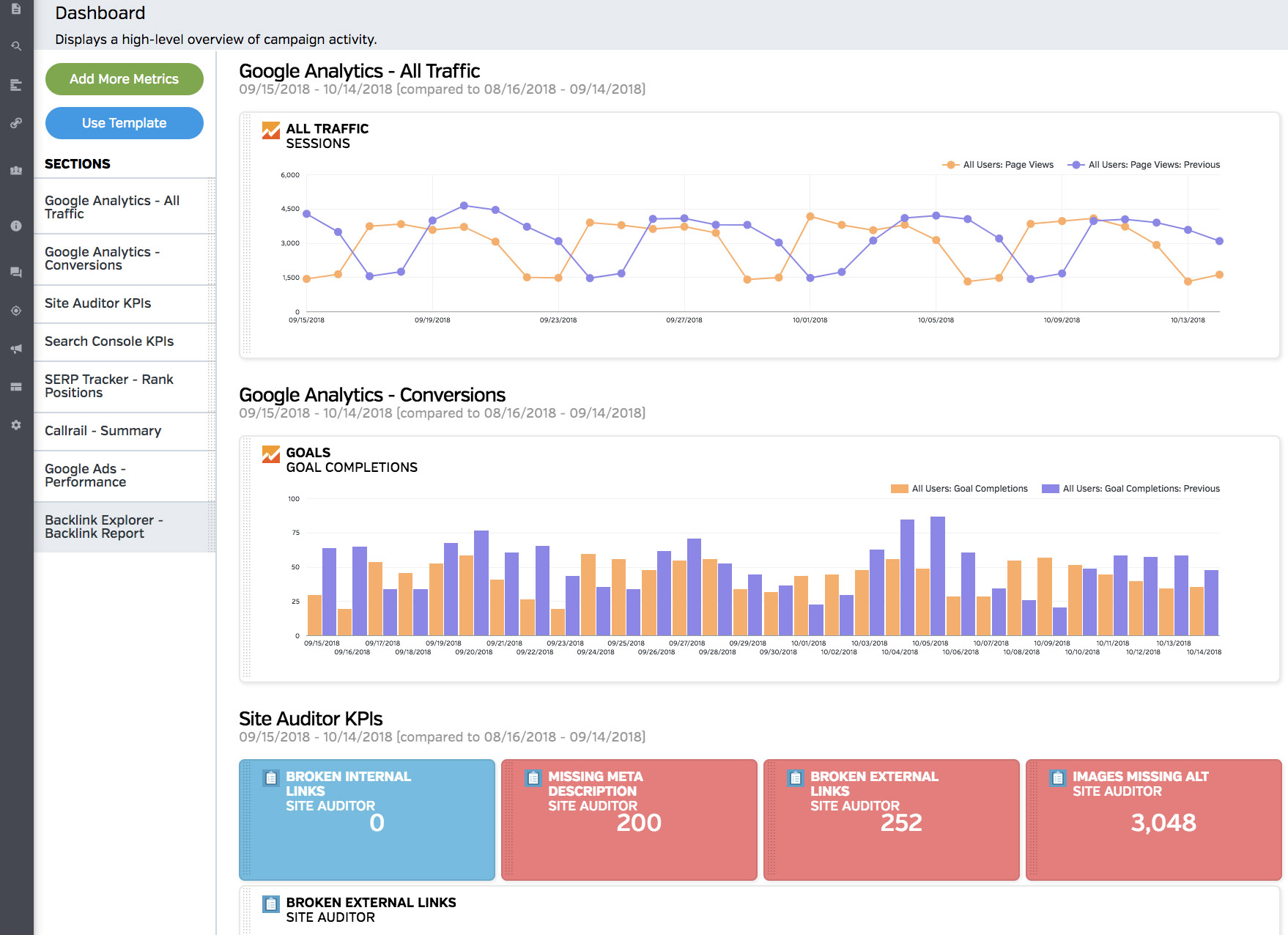The width and height of the screenshot is (1288, 935).
Task: Click the Use Template button
Action: coord(125,123)
